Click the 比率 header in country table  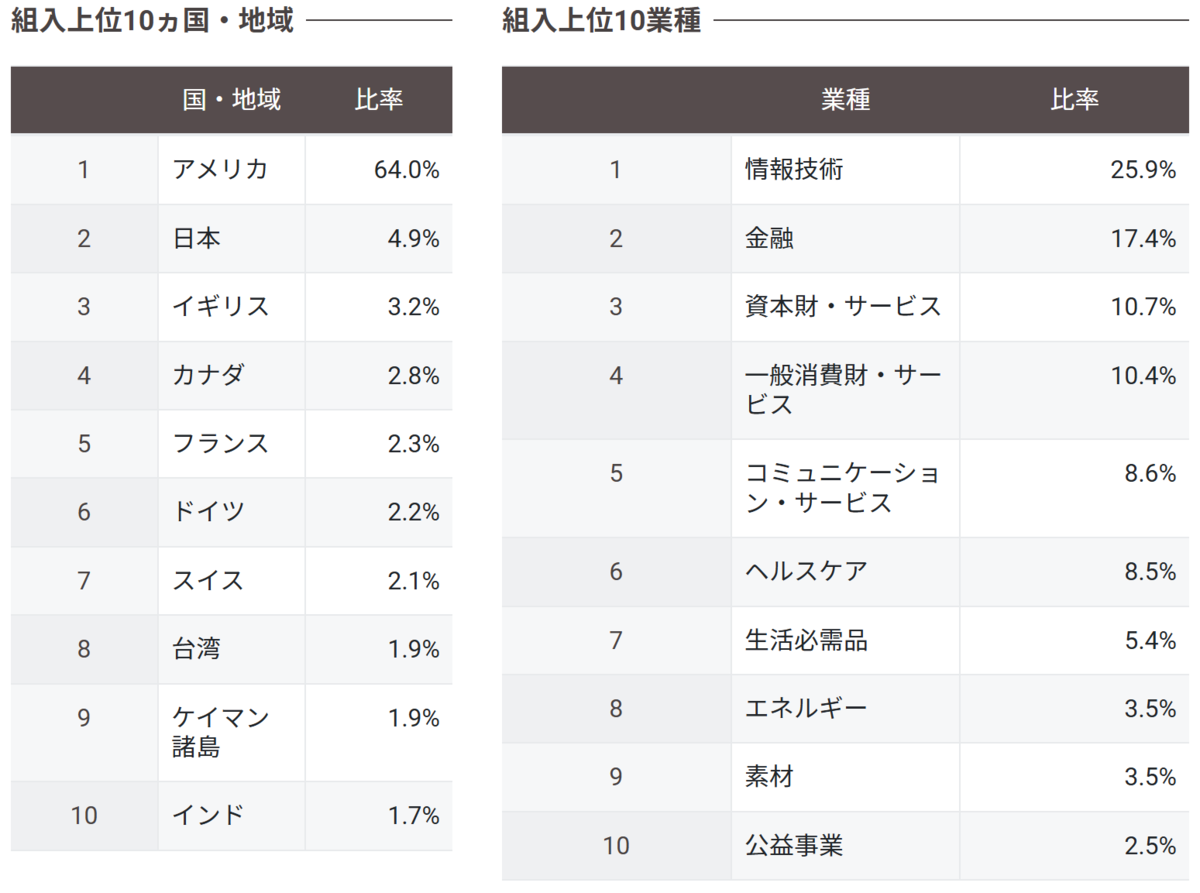pos(379,100)
